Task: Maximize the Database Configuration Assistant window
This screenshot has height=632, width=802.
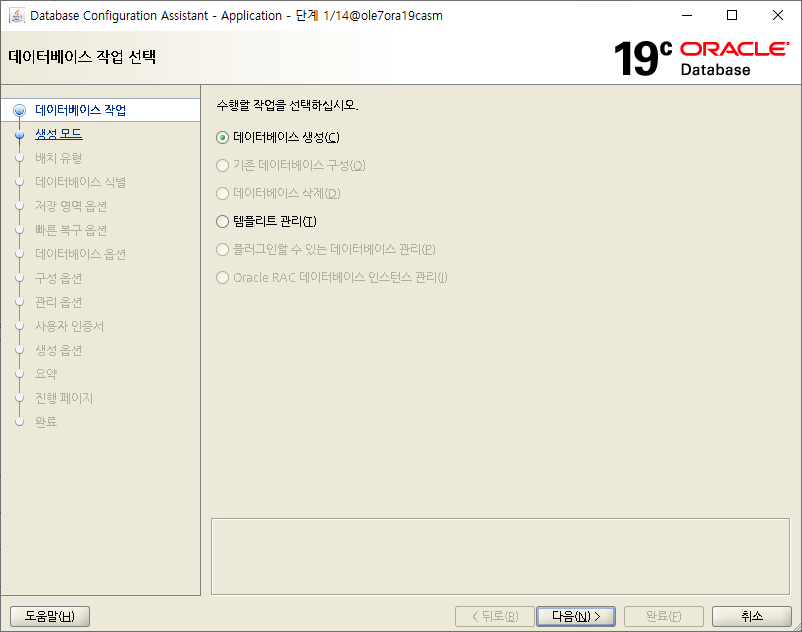Action: tap(732, 15)
